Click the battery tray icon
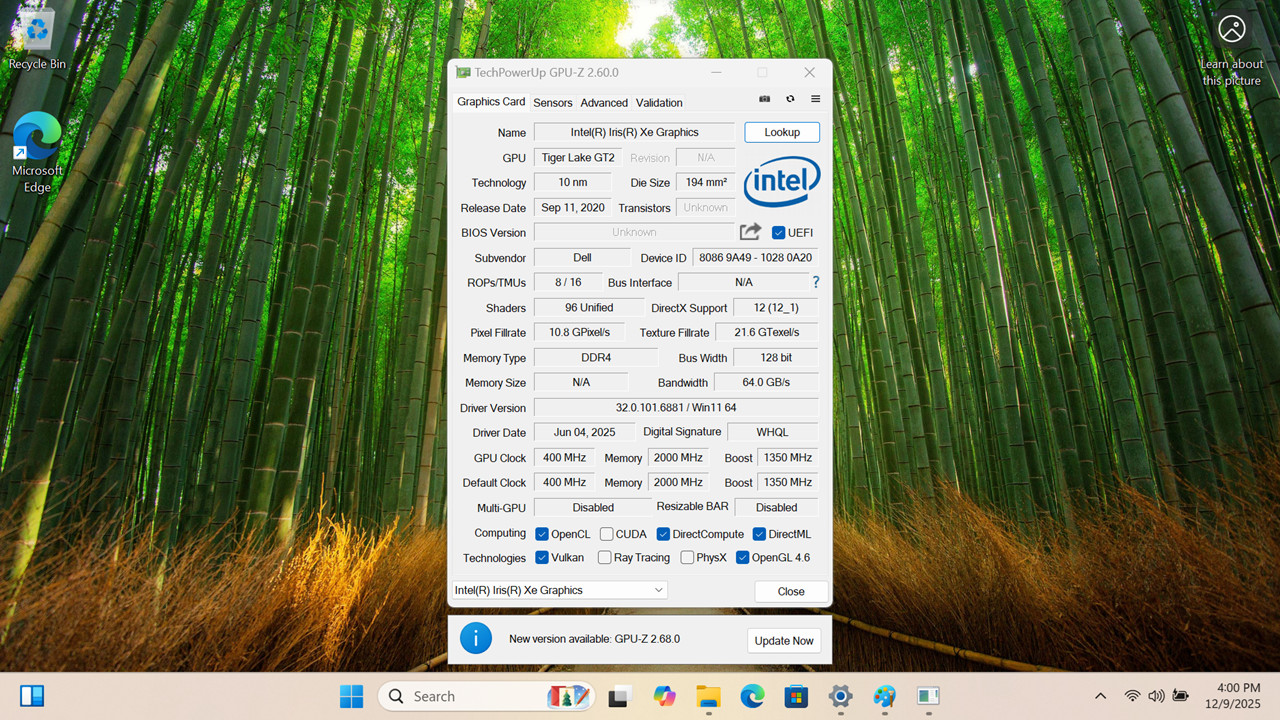The width and height of the screenshot is (1280, 720). pos(1181,696)
